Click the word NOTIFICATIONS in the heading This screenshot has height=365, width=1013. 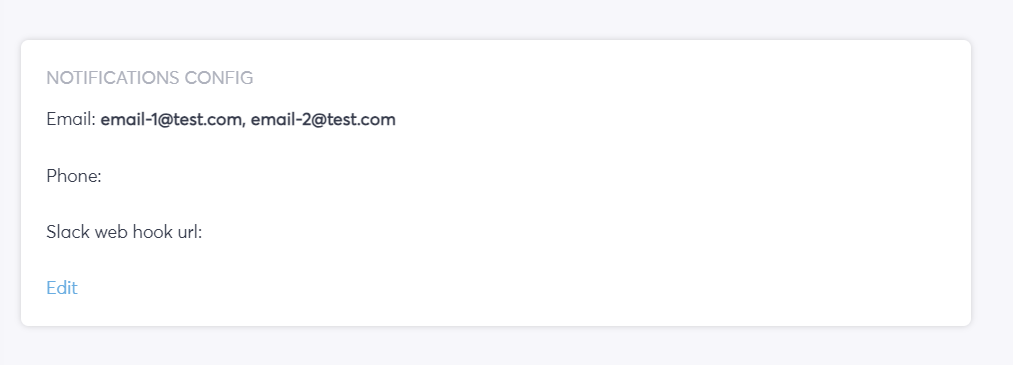(113, 78)
